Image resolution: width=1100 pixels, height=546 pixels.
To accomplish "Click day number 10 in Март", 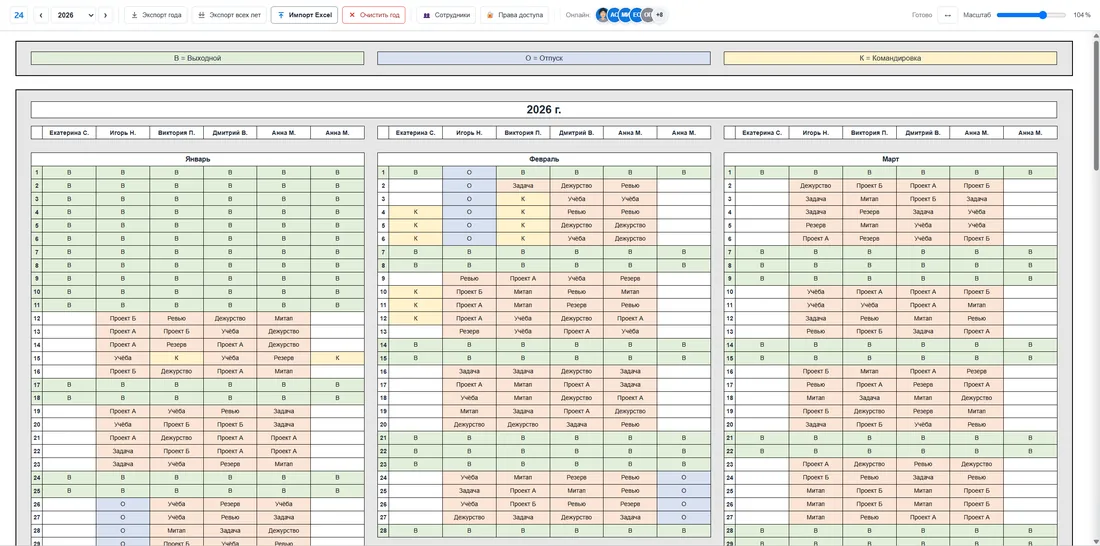I will (x=730, y=292).
